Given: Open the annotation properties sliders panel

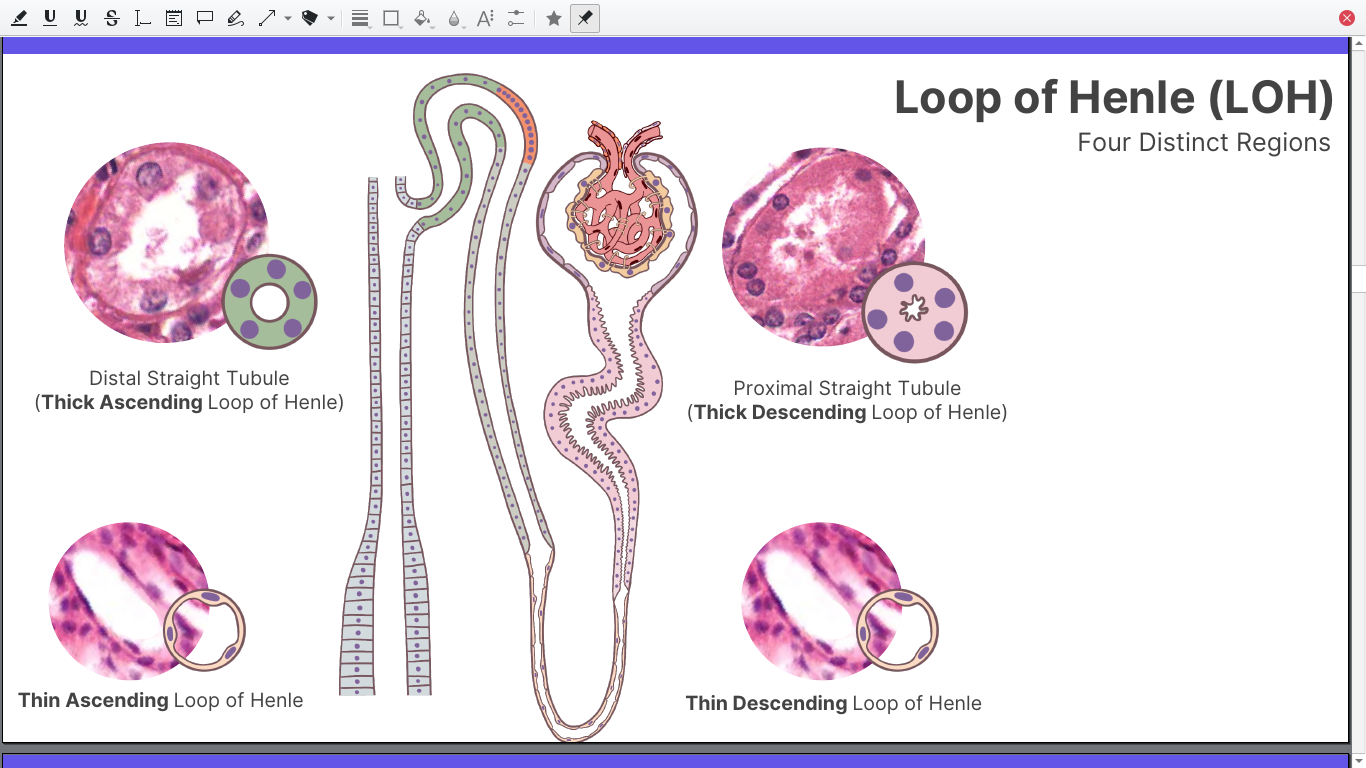Looking at the screenshot, I should pyautogui.click(x=516, y=18).
